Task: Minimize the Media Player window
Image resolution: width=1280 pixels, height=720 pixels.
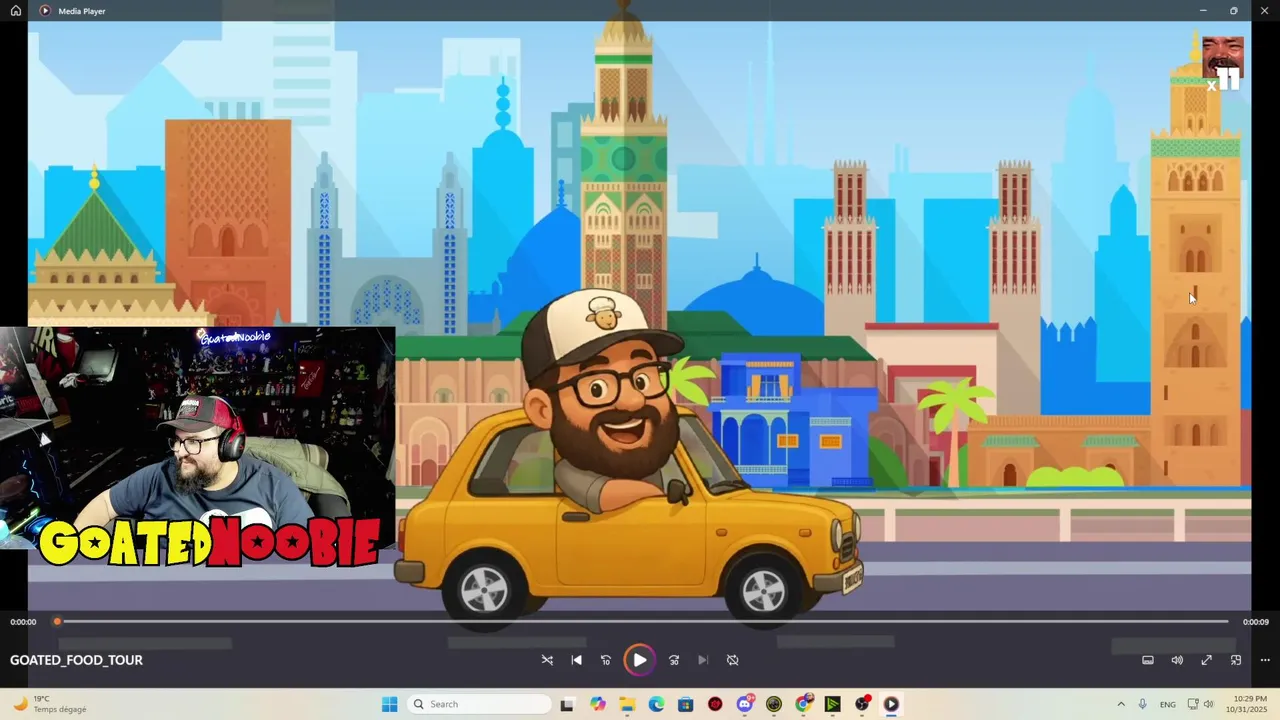Action: pyautogui.click(x=1203, y=11)
